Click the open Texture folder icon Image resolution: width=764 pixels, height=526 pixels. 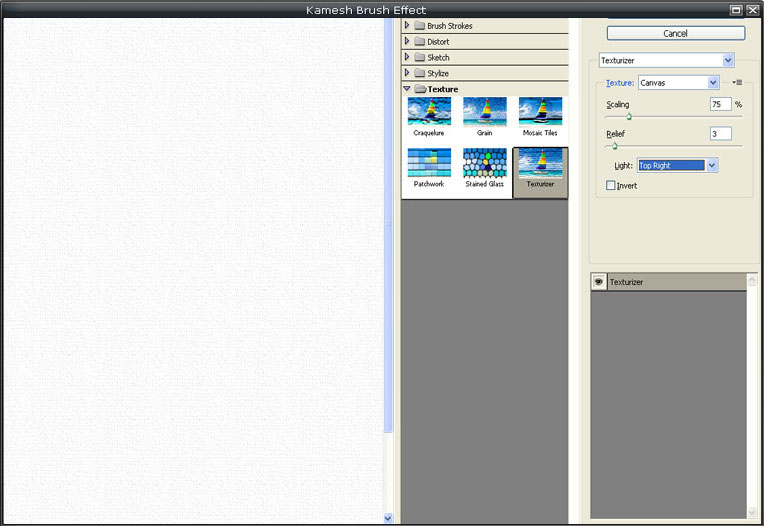(420, 89)
